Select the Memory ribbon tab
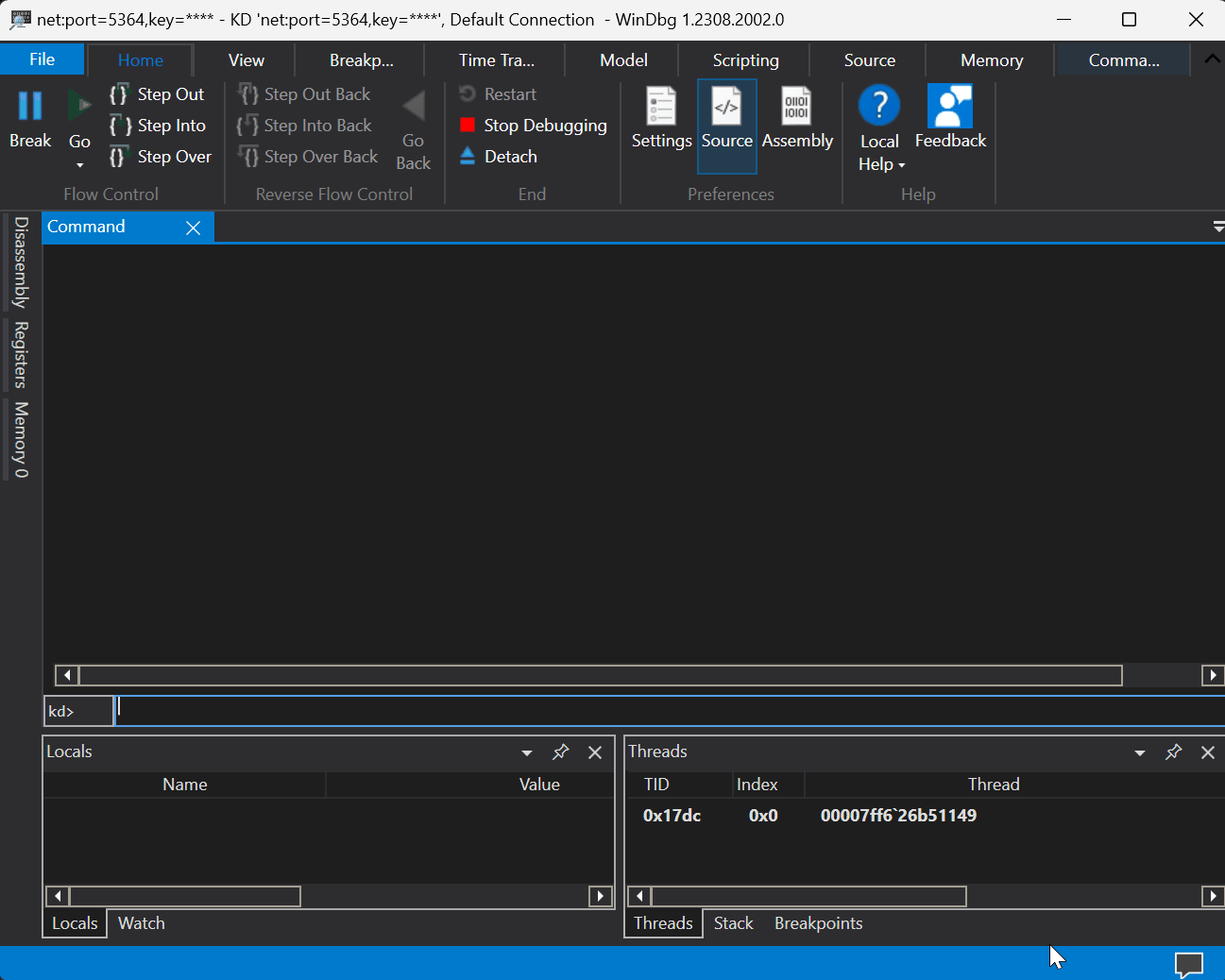The height and width of the screenshot is (980, 1225). pyautogui.click(x=992, y=60)
